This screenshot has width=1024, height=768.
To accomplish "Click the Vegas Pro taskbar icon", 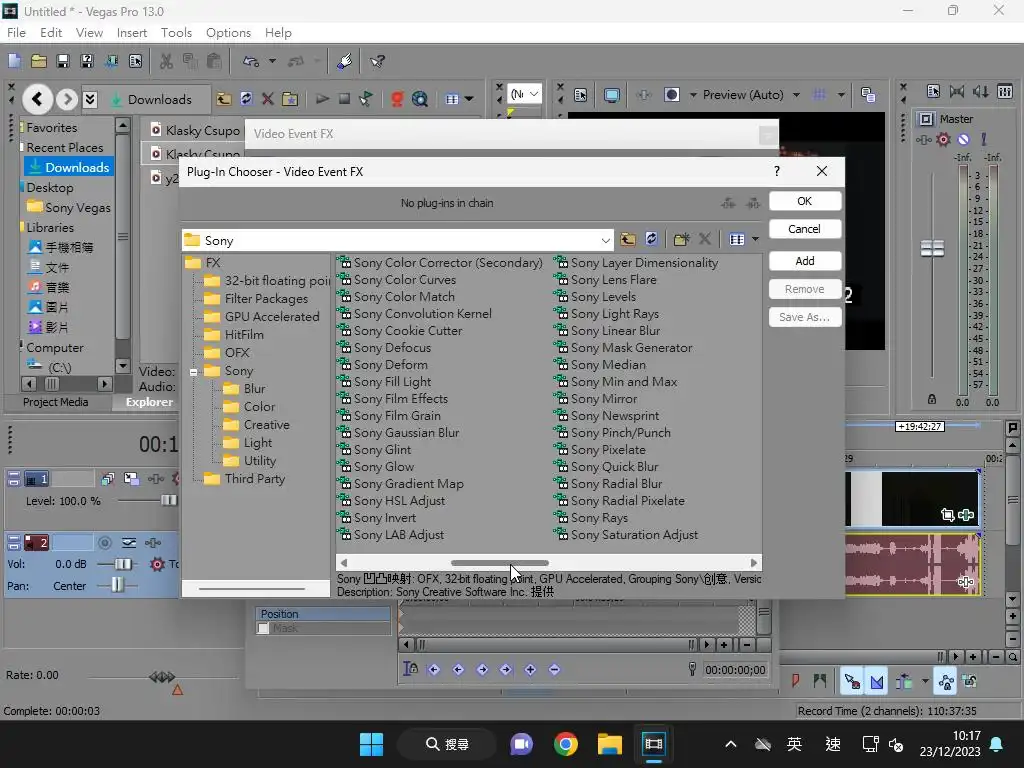I will pos(653,744).
